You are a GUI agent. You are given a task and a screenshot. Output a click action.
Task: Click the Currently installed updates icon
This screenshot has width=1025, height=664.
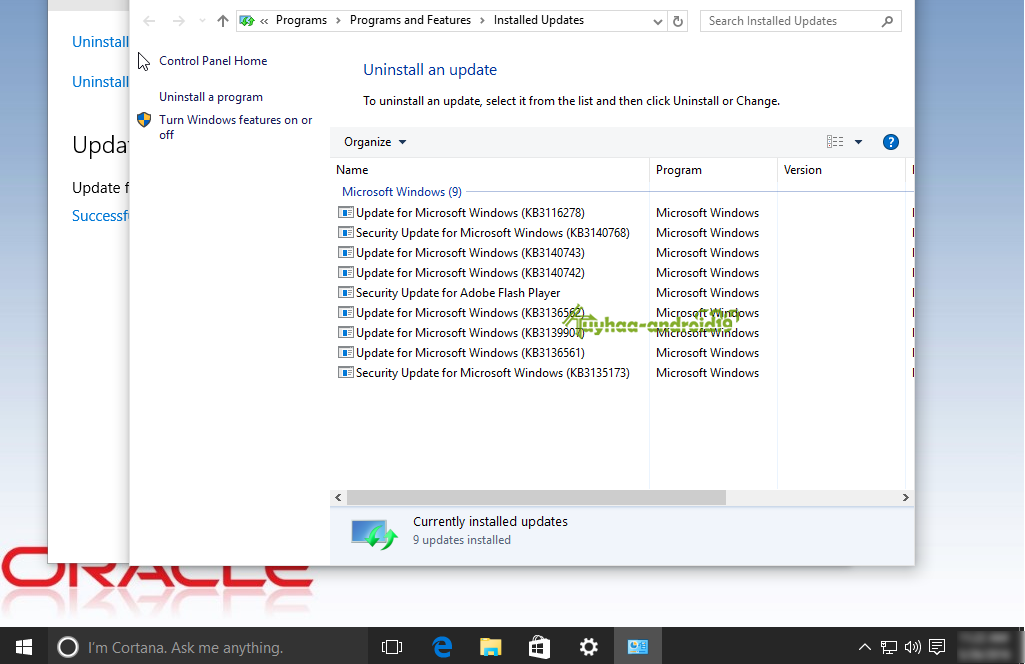tap(373, 534)
